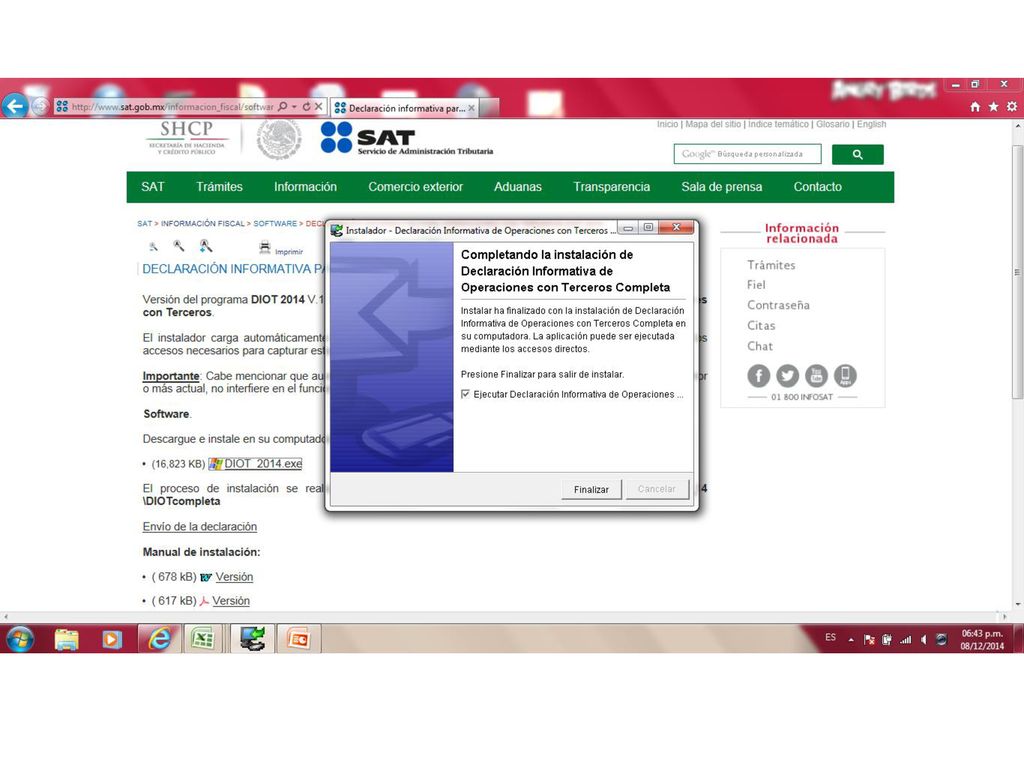Click the Google custom search field
Viewport: 1024px width, 768px height.
pyautogui.click(x=747, y=154)
